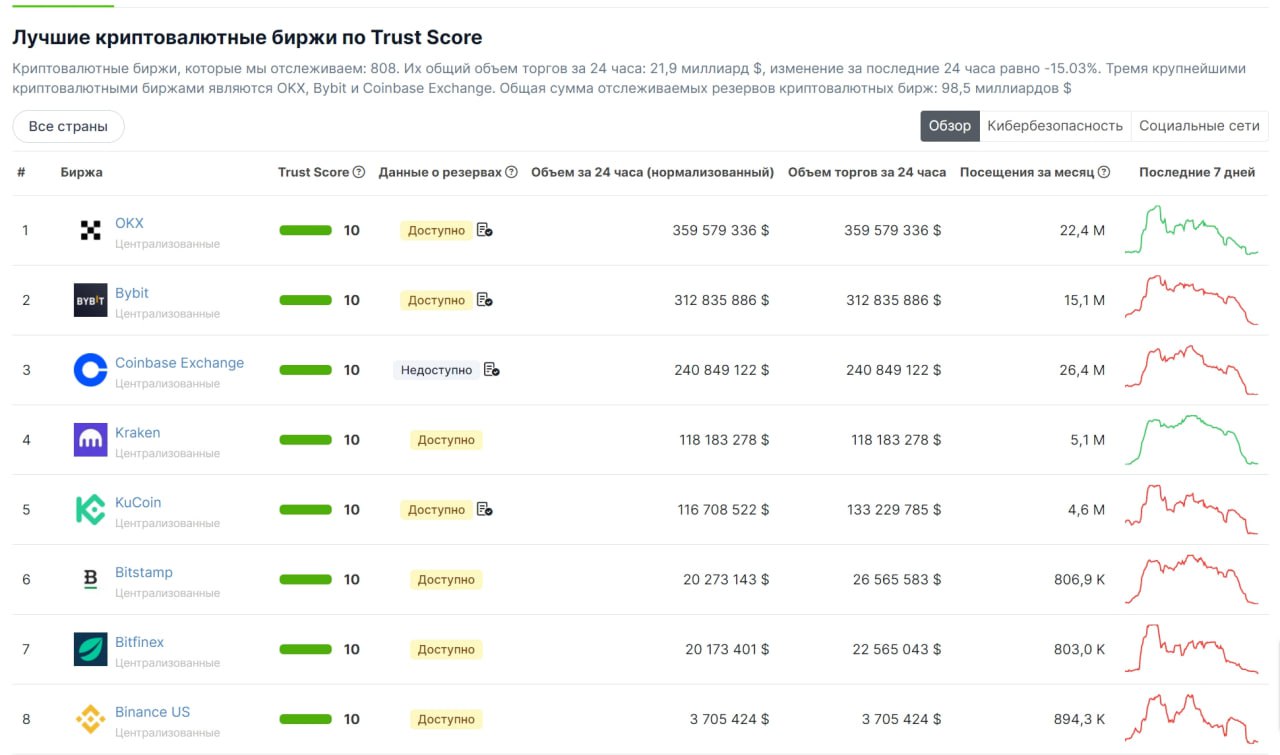
Task: Click the Coinbase Exchange logo icon
Action: click(90, 370)
